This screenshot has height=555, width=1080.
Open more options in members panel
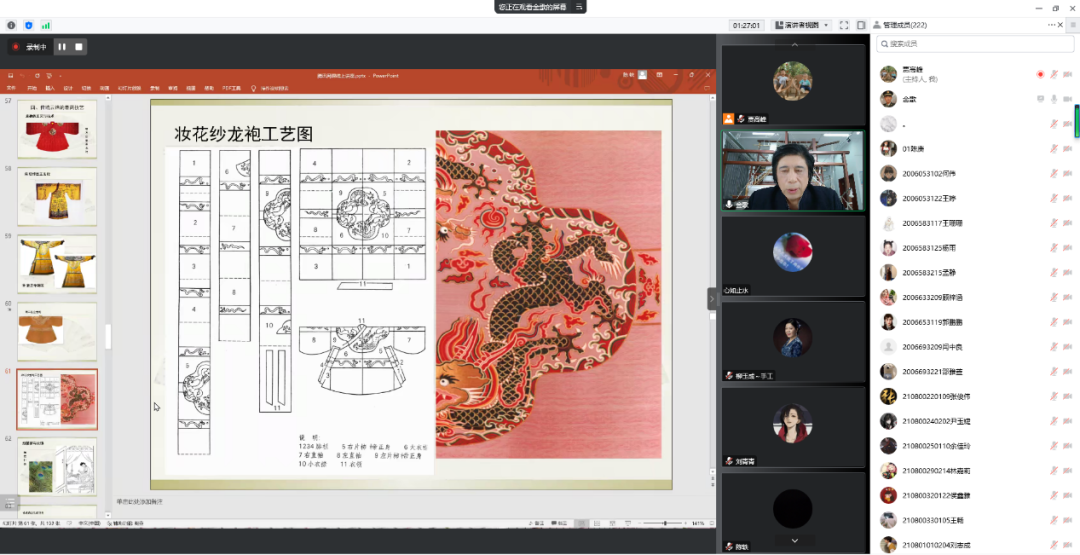(1052, 25)
